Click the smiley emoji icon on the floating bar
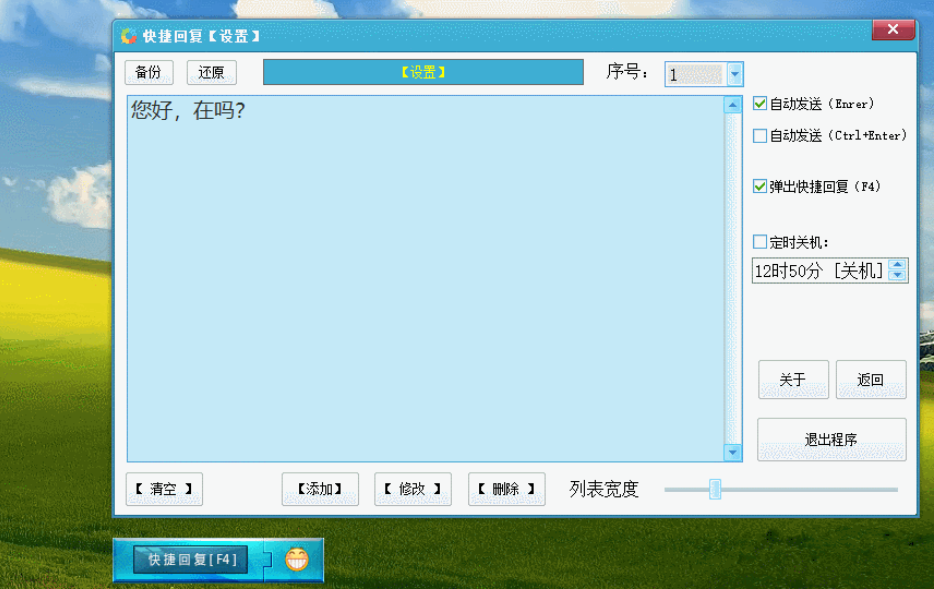 tap(297, 559)
